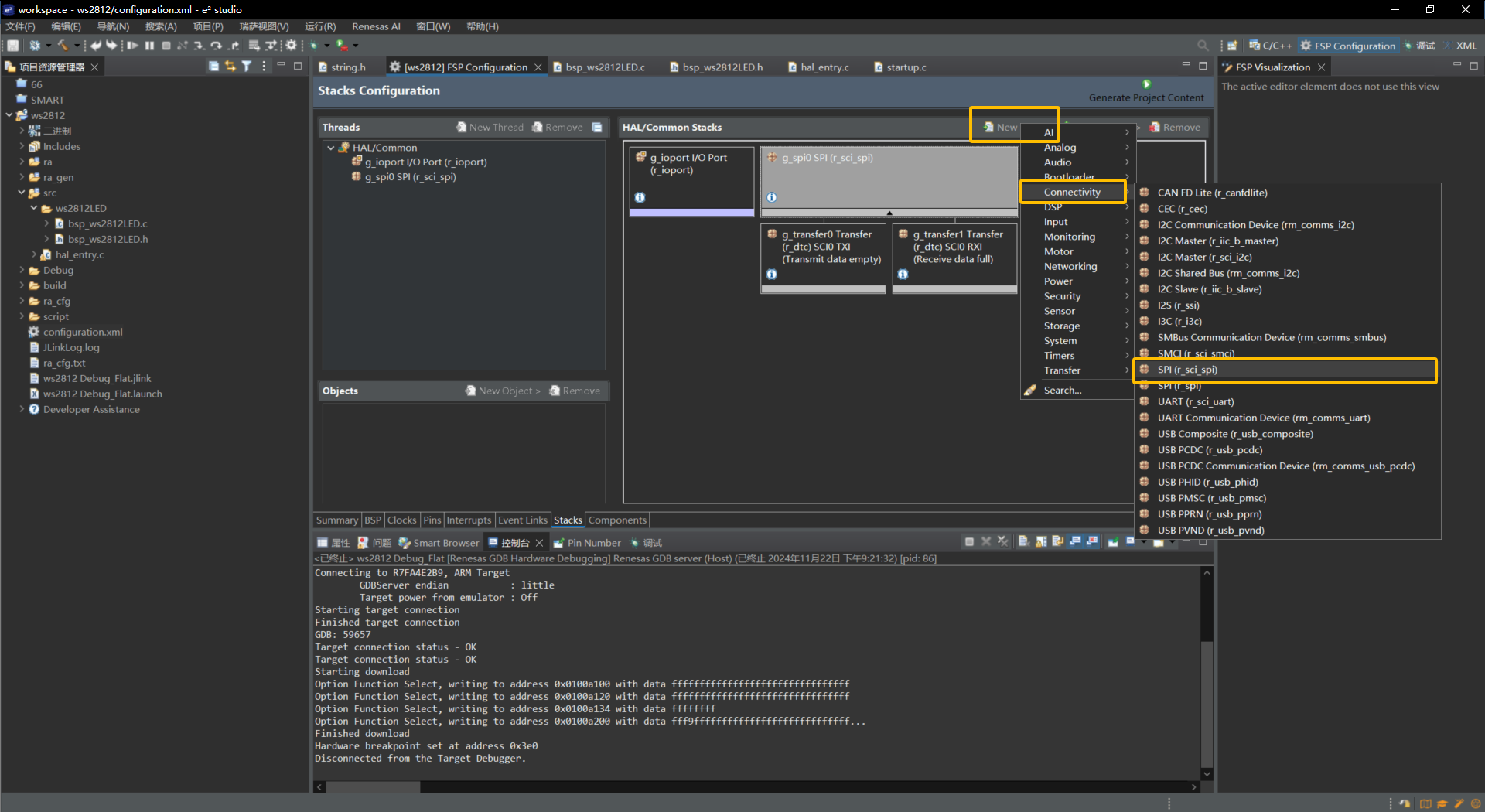Collapse the ws2812 project tree node
This screenshot has height=812, width=1485.
click(x=9, y=115)
